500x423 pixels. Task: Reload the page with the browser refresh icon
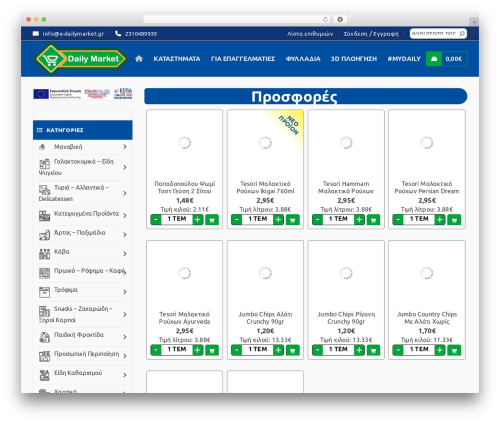[x=325, y=19]
